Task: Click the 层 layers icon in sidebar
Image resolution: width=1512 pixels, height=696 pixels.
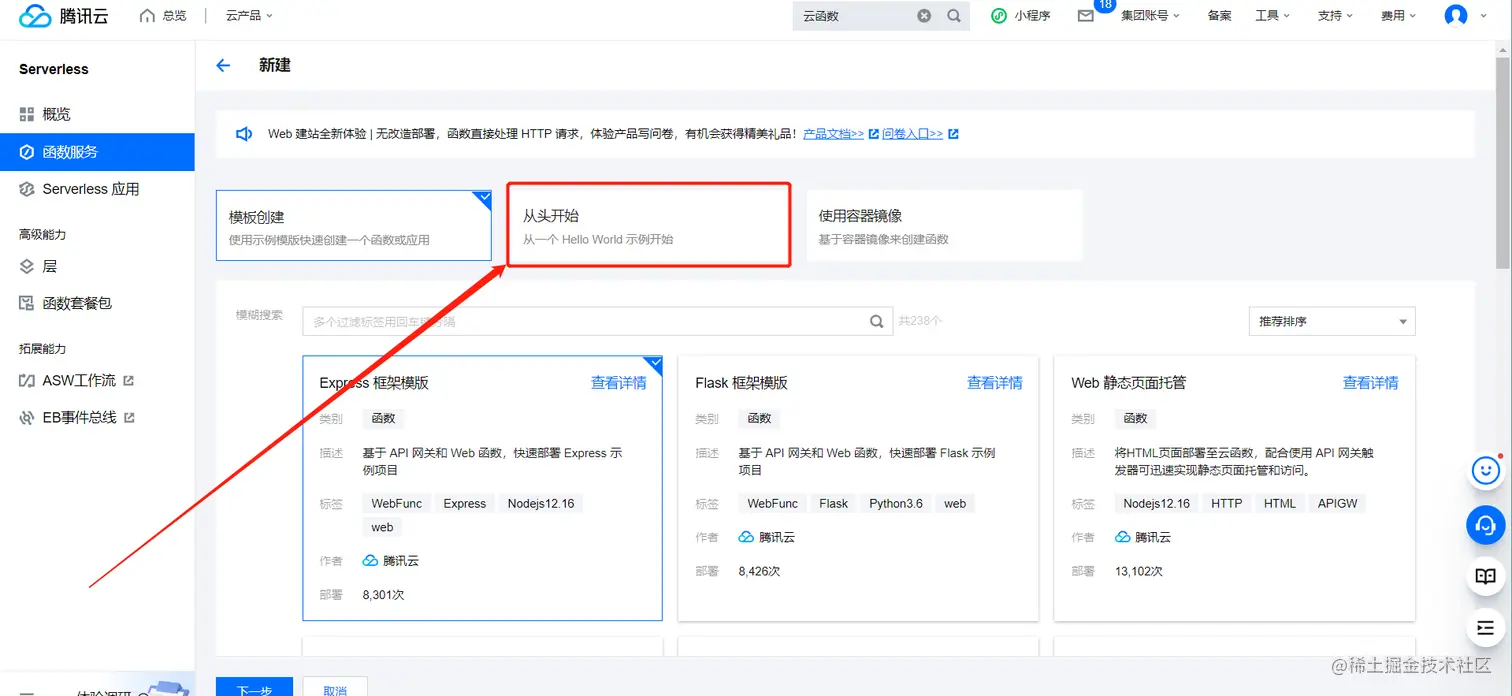Action: (27, 267)
